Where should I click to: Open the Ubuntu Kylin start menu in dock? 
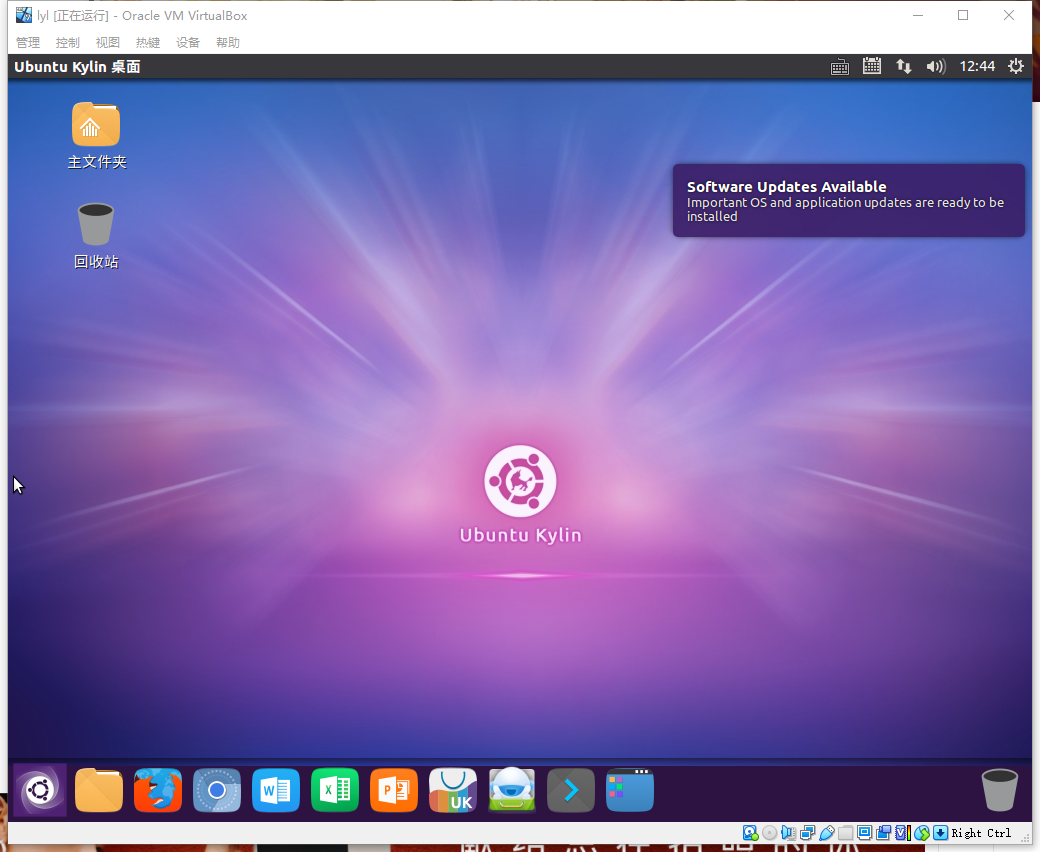pyautogui.click(x=39, y=790)
